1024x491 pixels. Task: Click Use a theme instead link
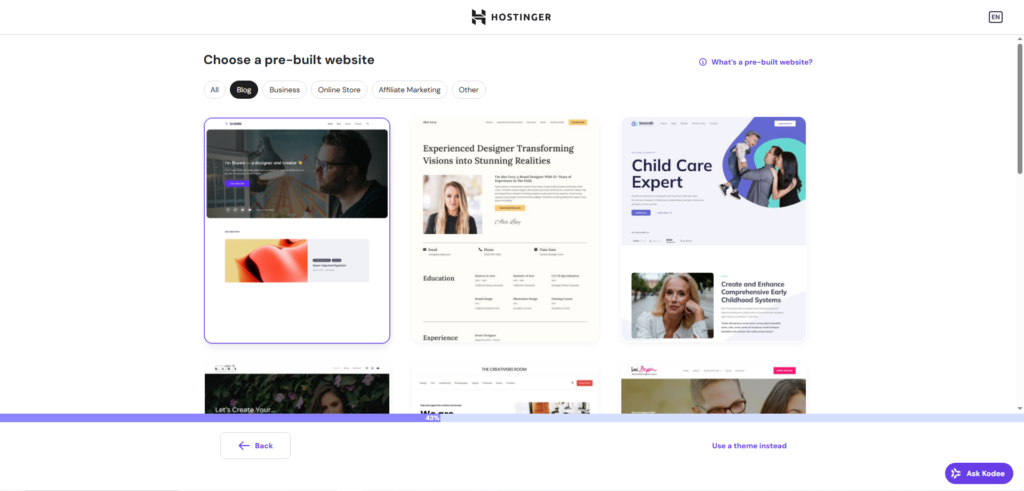749,446
